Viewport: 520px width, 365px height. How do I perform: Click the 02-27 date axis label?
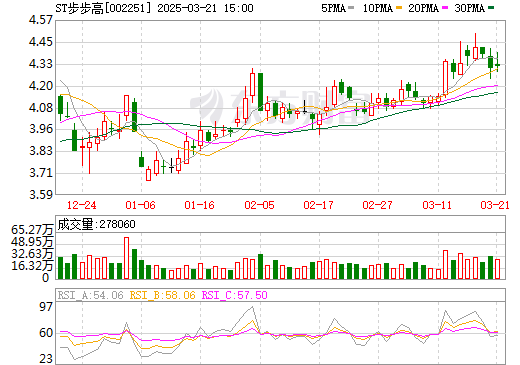click(378, 205)
